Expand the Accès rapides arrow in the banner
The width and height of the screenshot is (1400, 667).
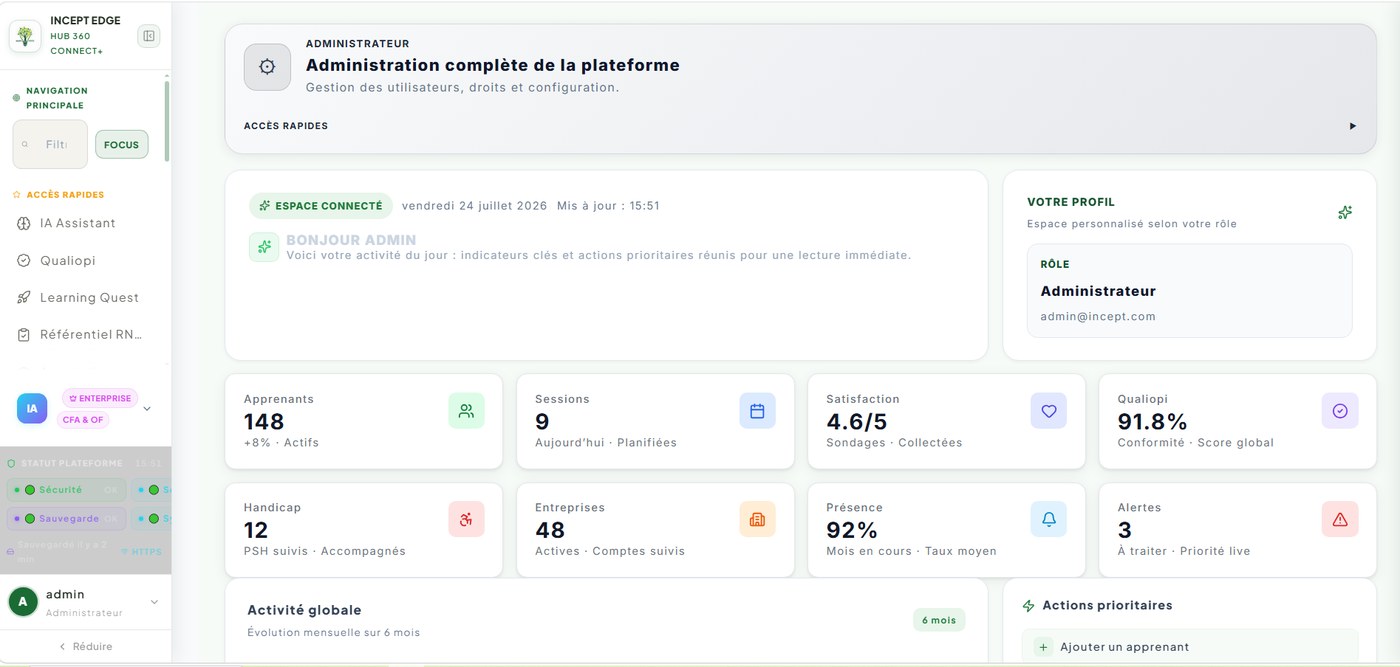click(x=1353, y=126)
